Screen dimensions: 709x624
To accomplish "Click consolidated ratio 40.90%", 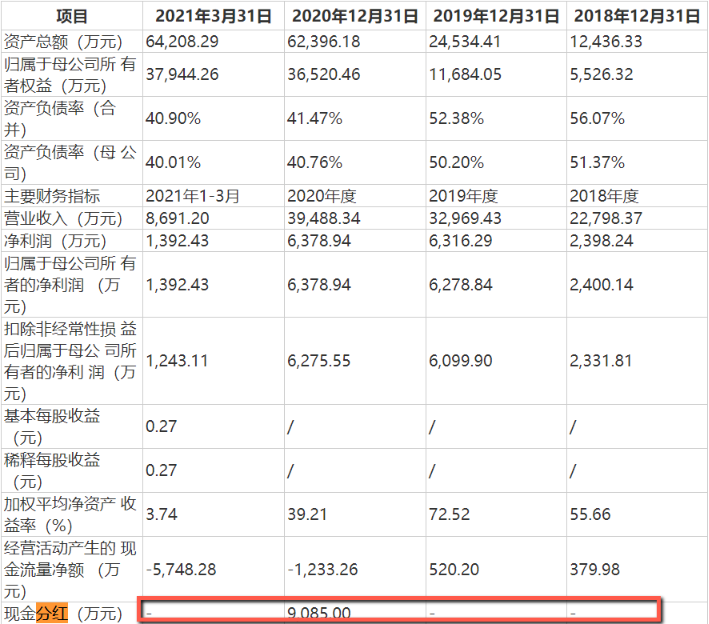I will [173, 118].
